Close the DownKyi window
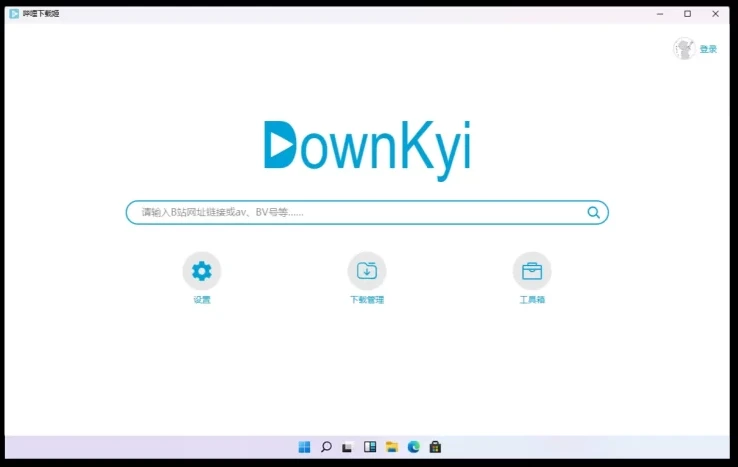Screen dimensions: 738x467 [x=715, y=14]
